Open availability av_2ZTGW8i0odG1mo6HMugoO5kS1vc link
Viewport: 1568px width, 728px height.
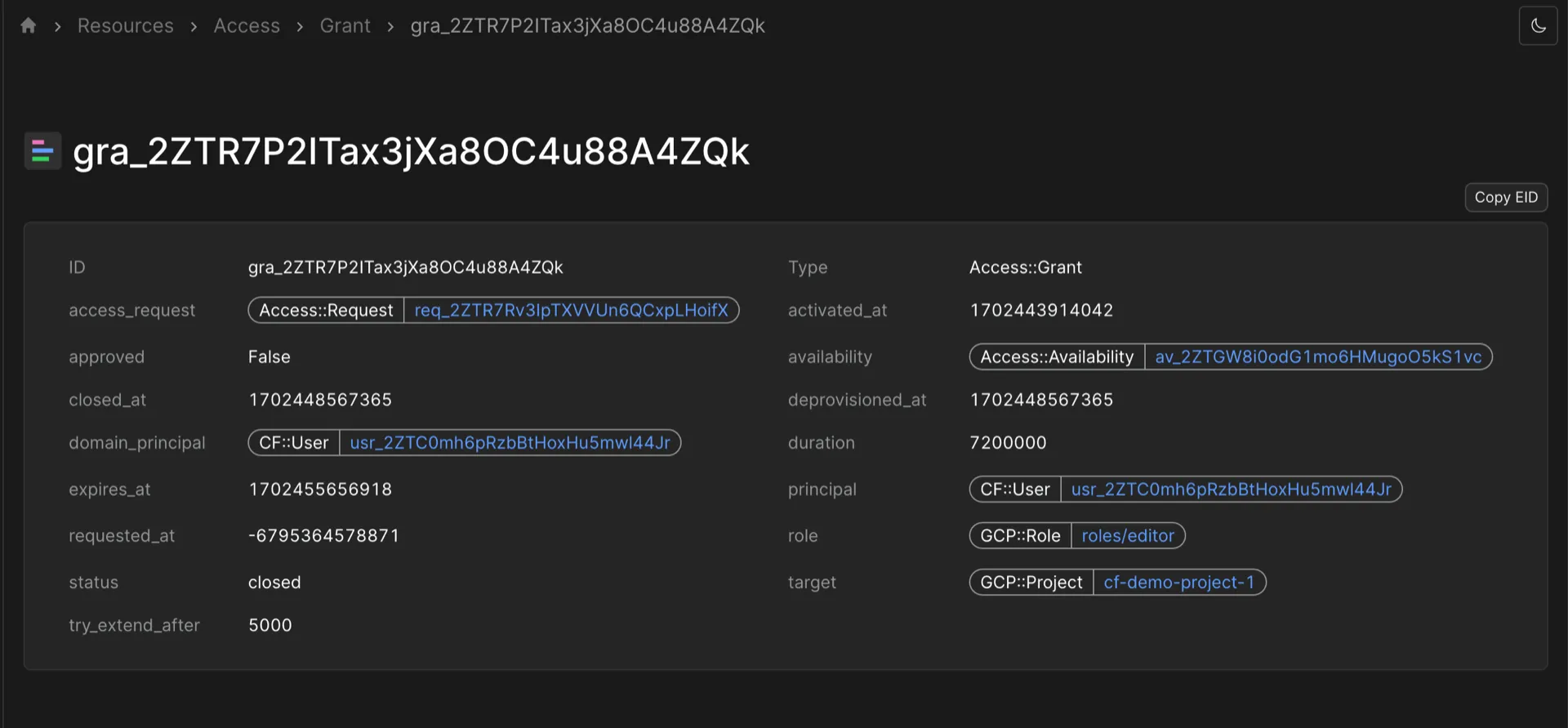pyautogui.click(x=1317, y=357)
